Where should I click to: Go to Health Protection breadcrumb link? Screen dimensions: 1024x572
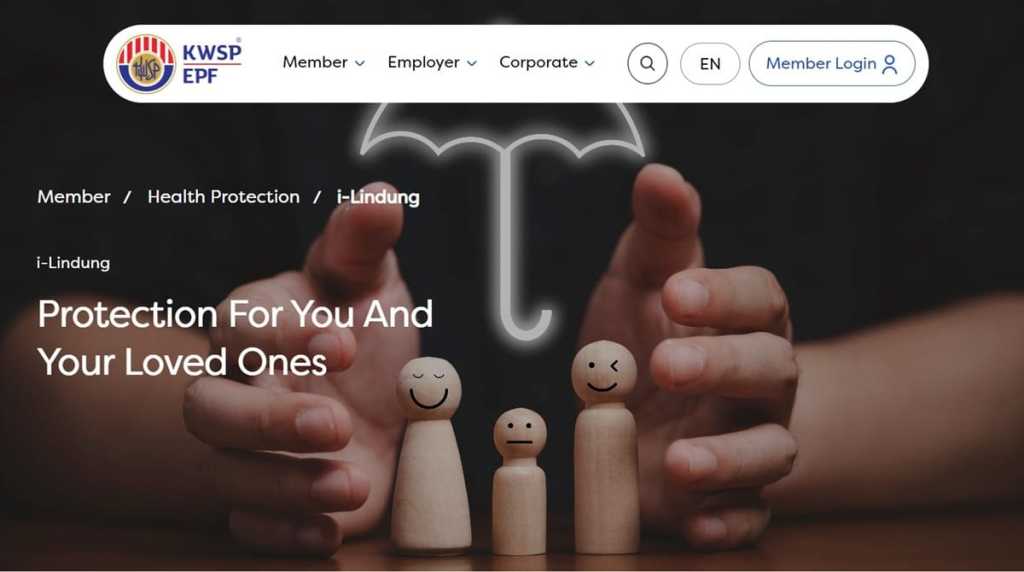point(223,197)
